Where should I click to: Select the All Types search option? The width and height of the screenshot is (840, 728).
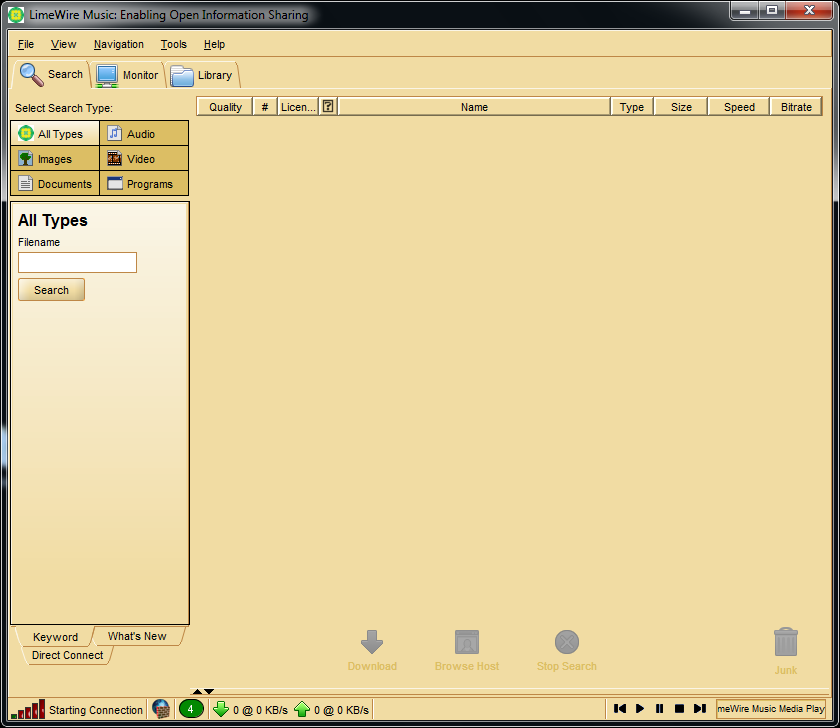point(55,133)
